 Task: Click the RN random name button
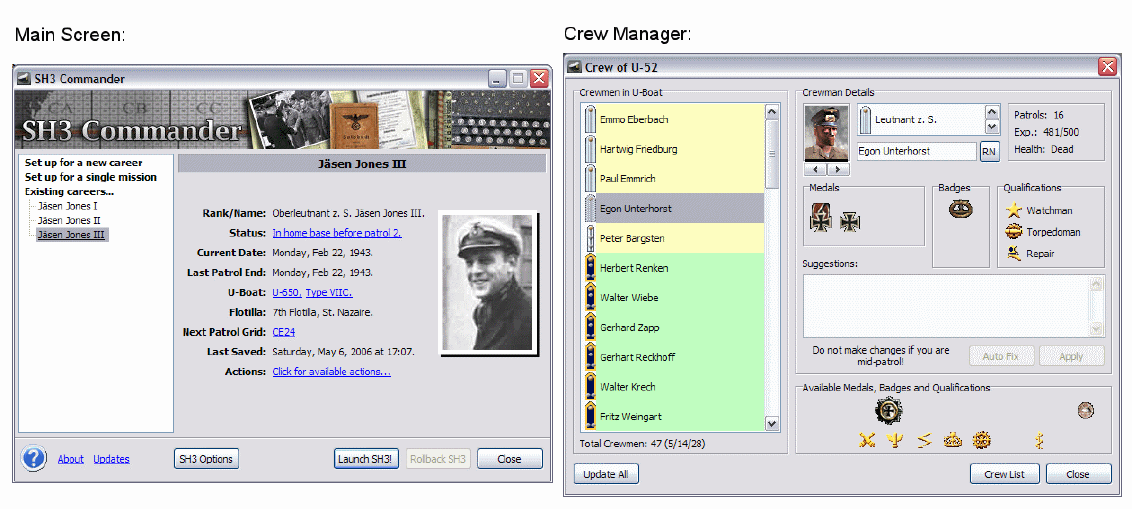989,152
